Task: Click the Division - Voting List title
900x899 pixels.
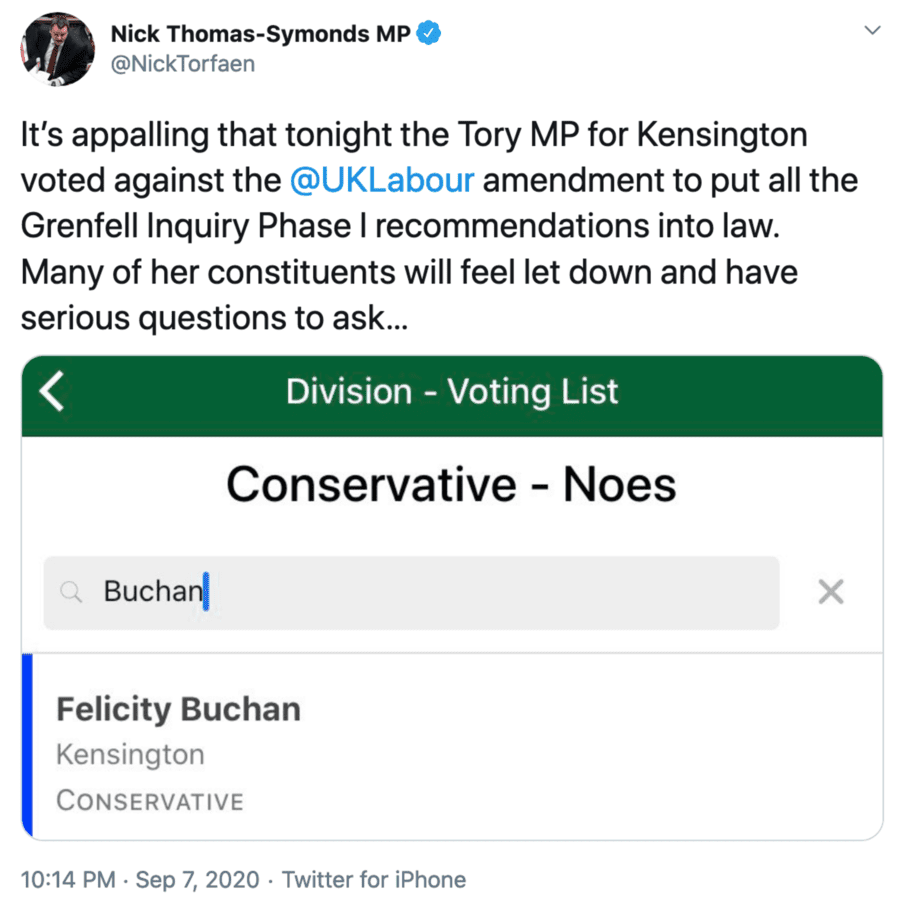Action: point(452,391)
